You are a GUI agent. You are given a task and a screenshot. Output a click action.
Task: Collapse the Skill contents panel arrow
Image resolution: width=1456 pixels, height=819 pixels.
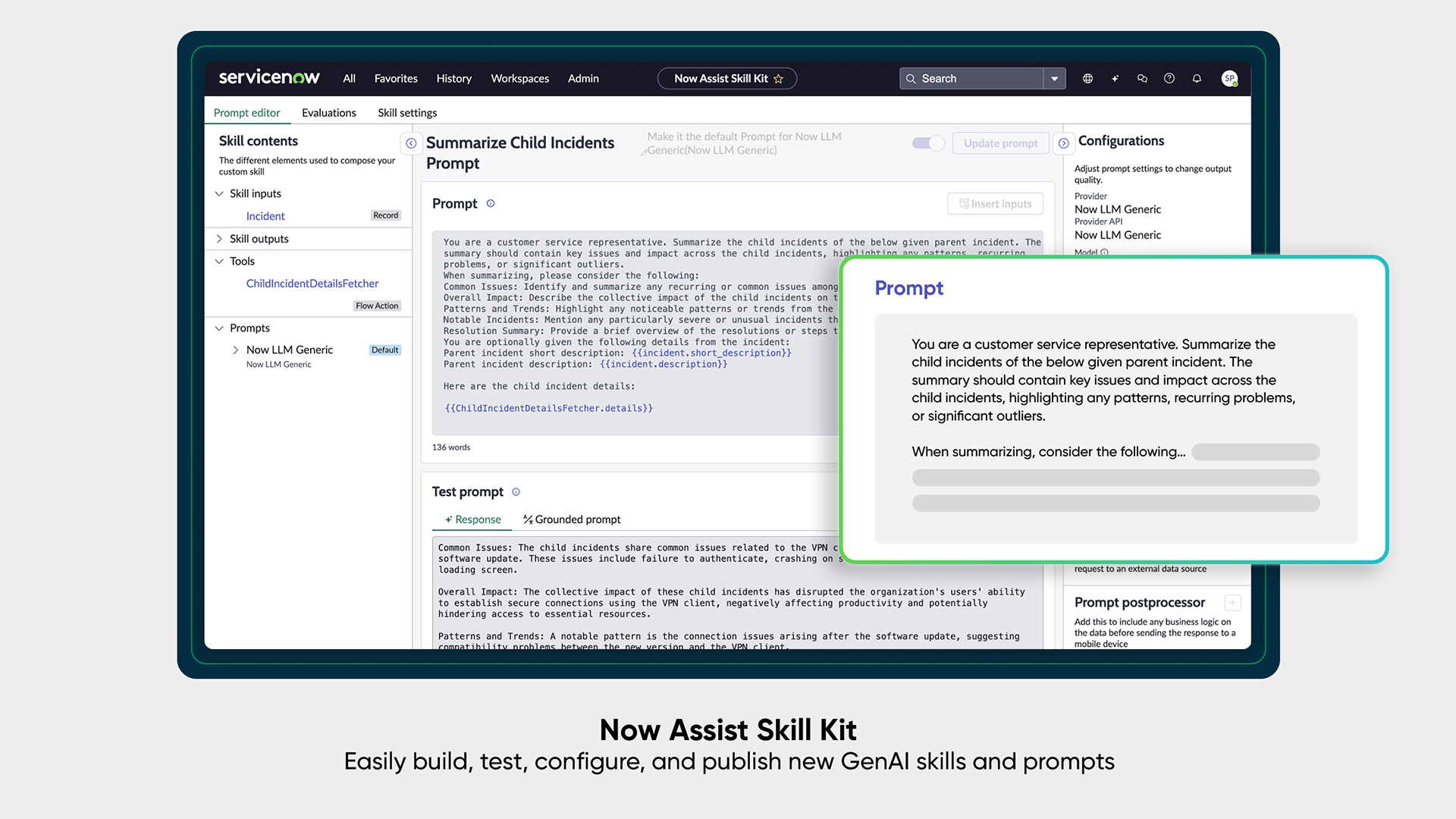point(411,143)
